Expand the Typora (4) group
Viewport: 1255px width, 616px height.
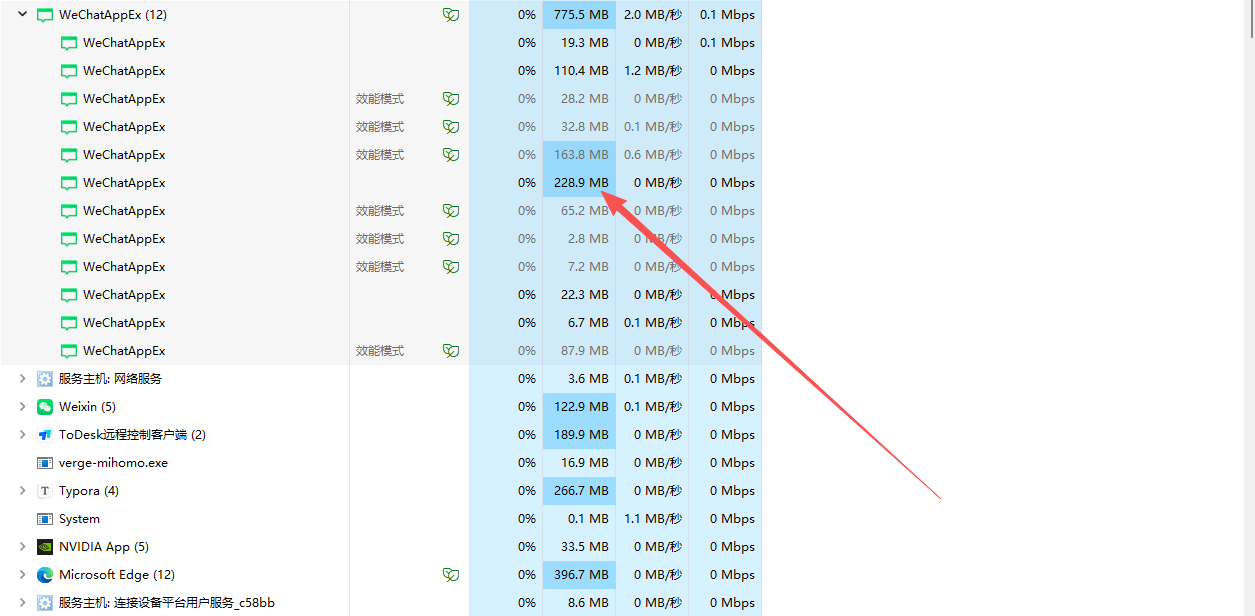22,491
